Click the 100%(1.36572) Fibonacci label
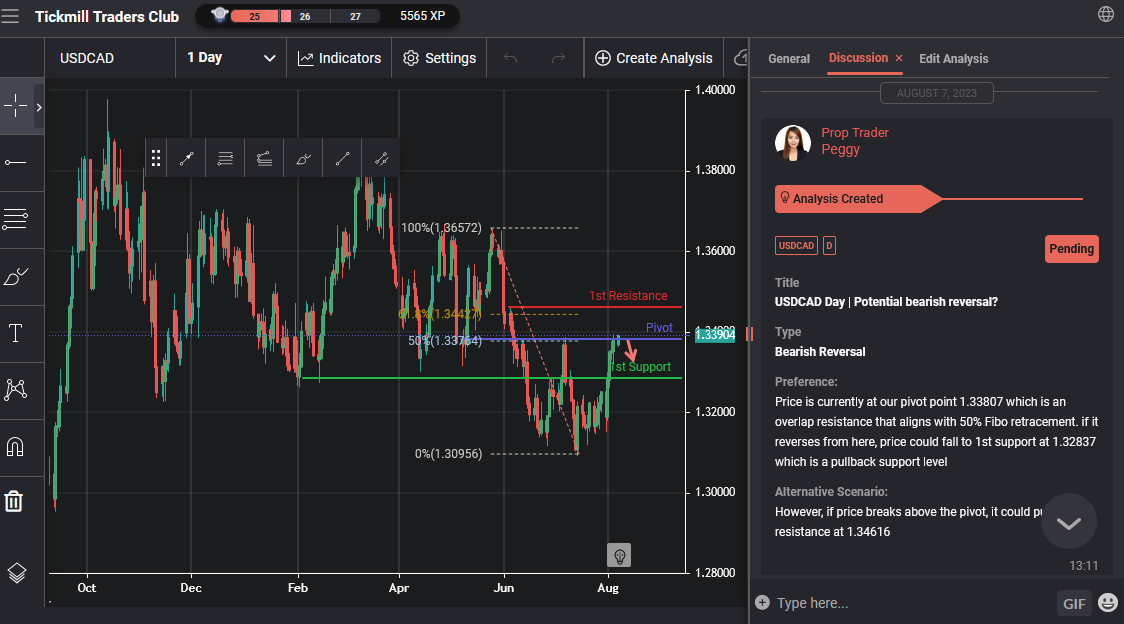The height and width of the screenshot is (624, 1124). pos(442,227)
